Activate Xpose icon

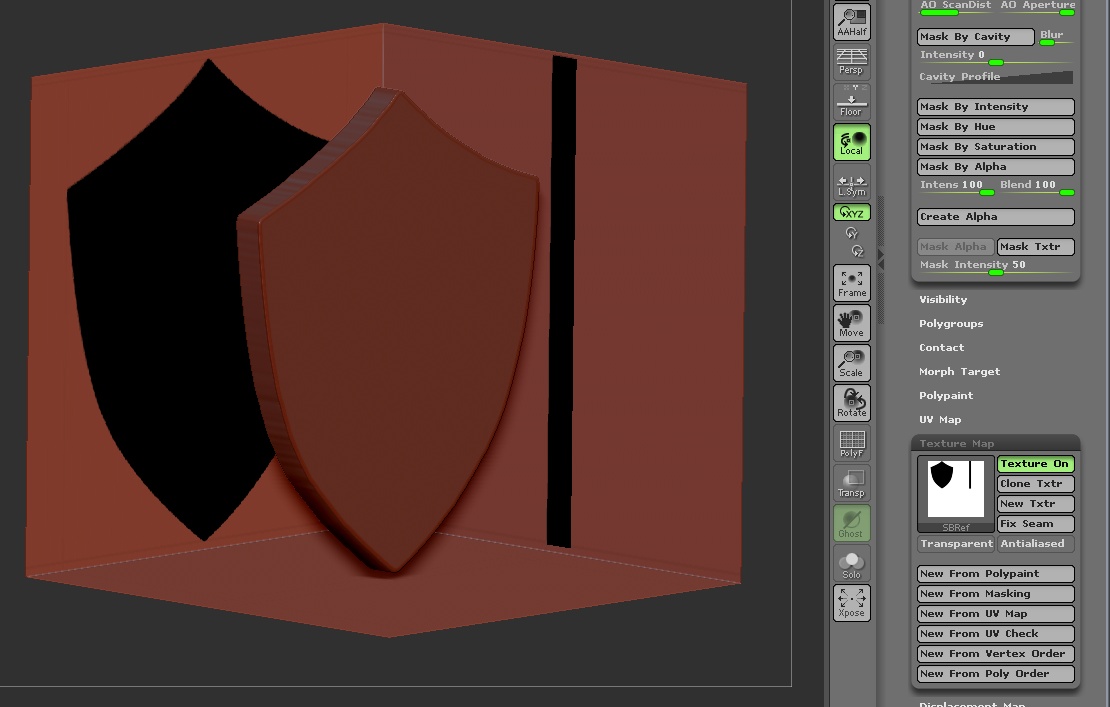[852, 604]
